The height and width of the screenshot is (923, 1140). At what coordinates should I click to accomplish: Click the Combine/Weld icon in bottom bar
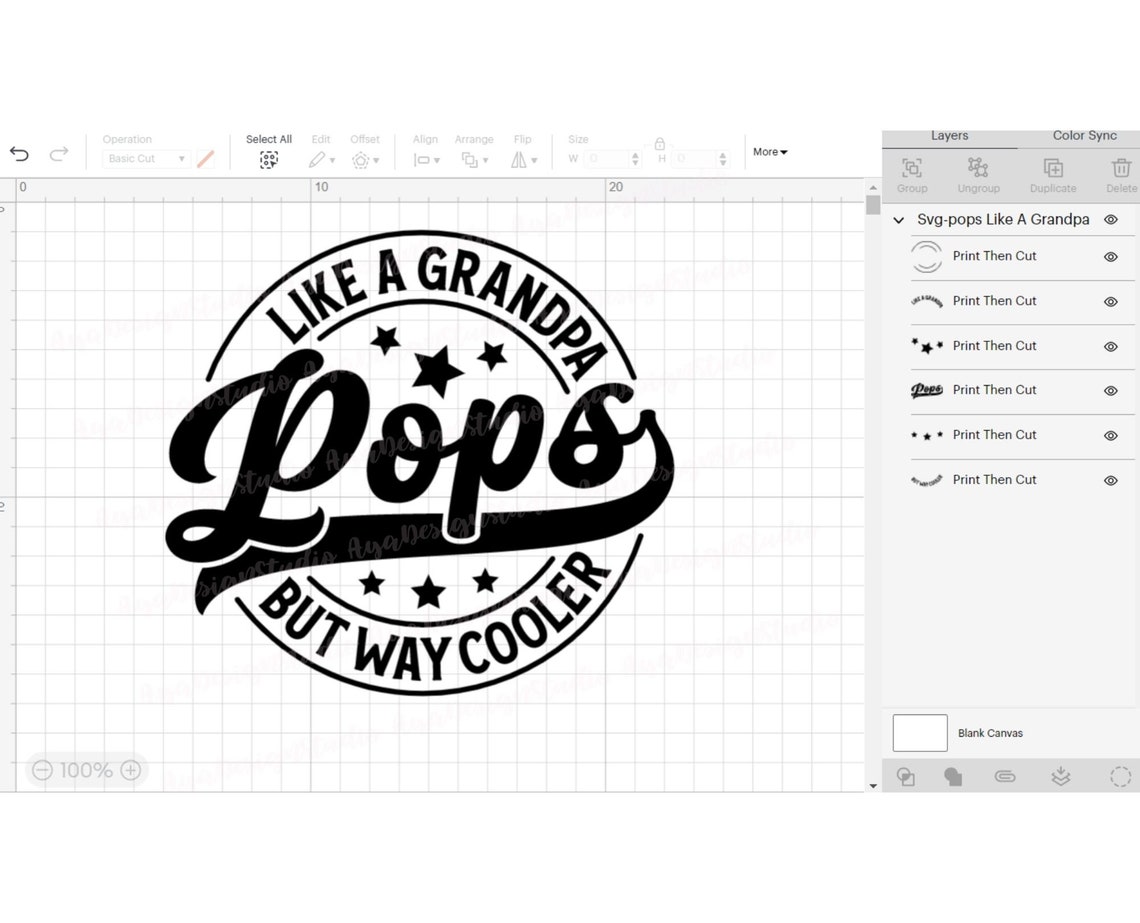tap(953, 777)
